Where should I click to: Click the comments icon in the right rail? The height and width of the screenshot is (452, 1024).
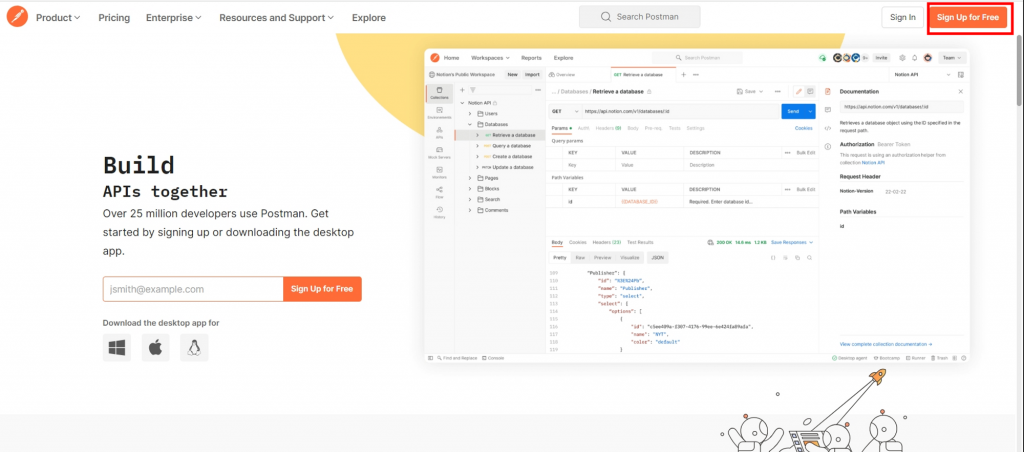[828, 110]
